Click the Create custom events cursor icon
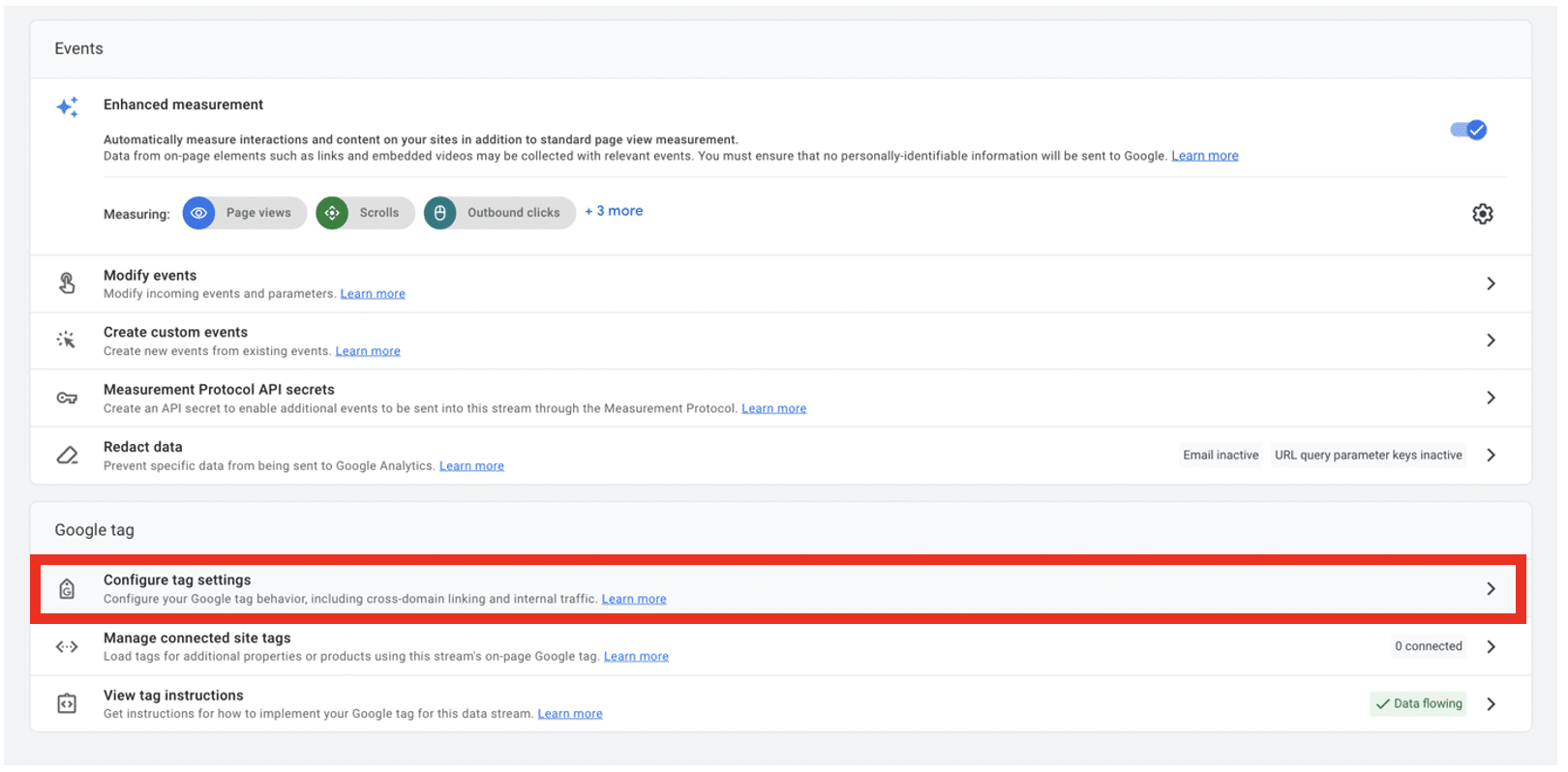 66,340
